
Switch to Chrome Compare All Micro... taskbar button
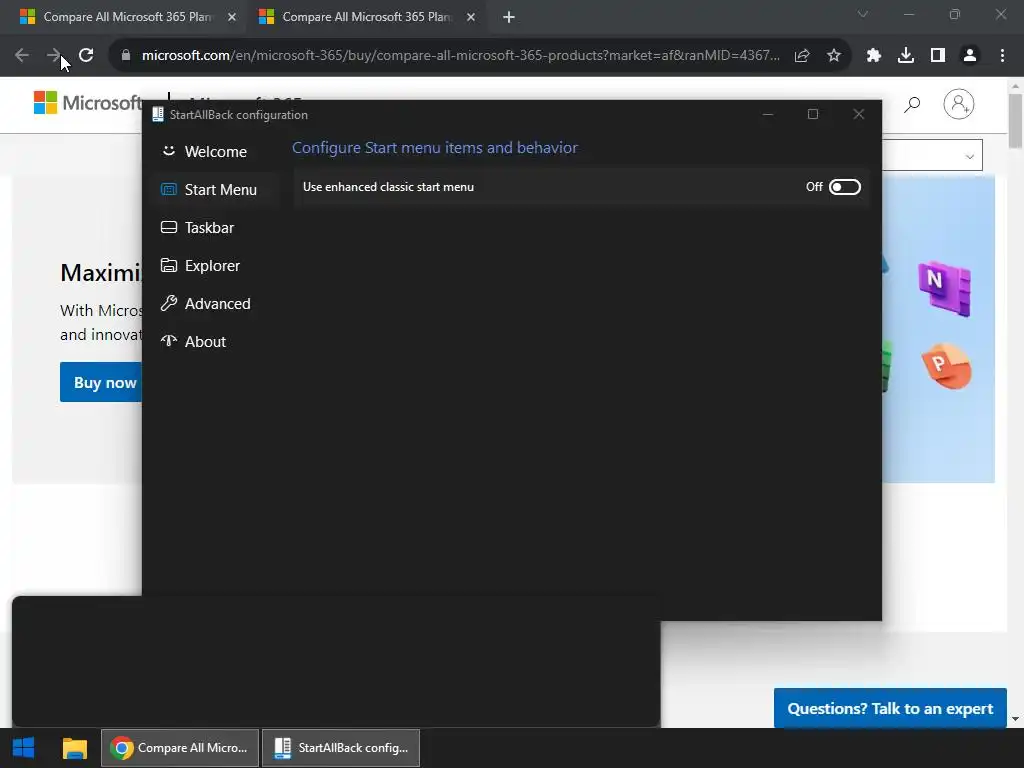point(180,748)
